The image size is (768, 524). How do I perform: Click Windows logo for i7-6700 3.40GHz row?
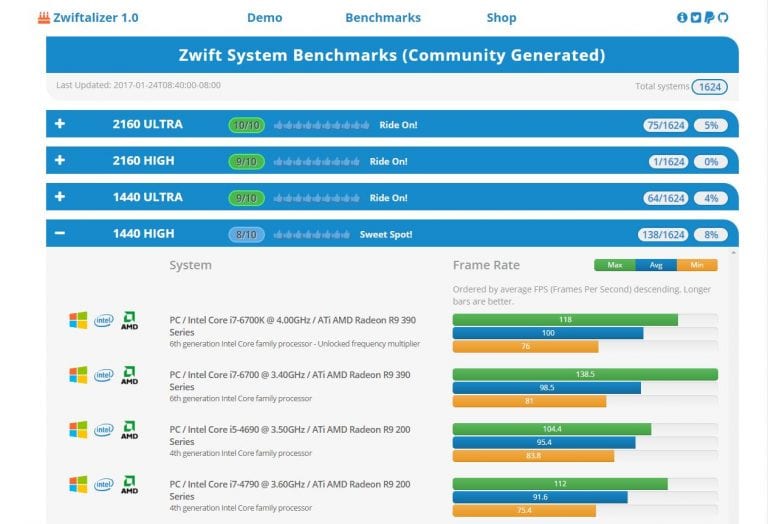(78, 375)
